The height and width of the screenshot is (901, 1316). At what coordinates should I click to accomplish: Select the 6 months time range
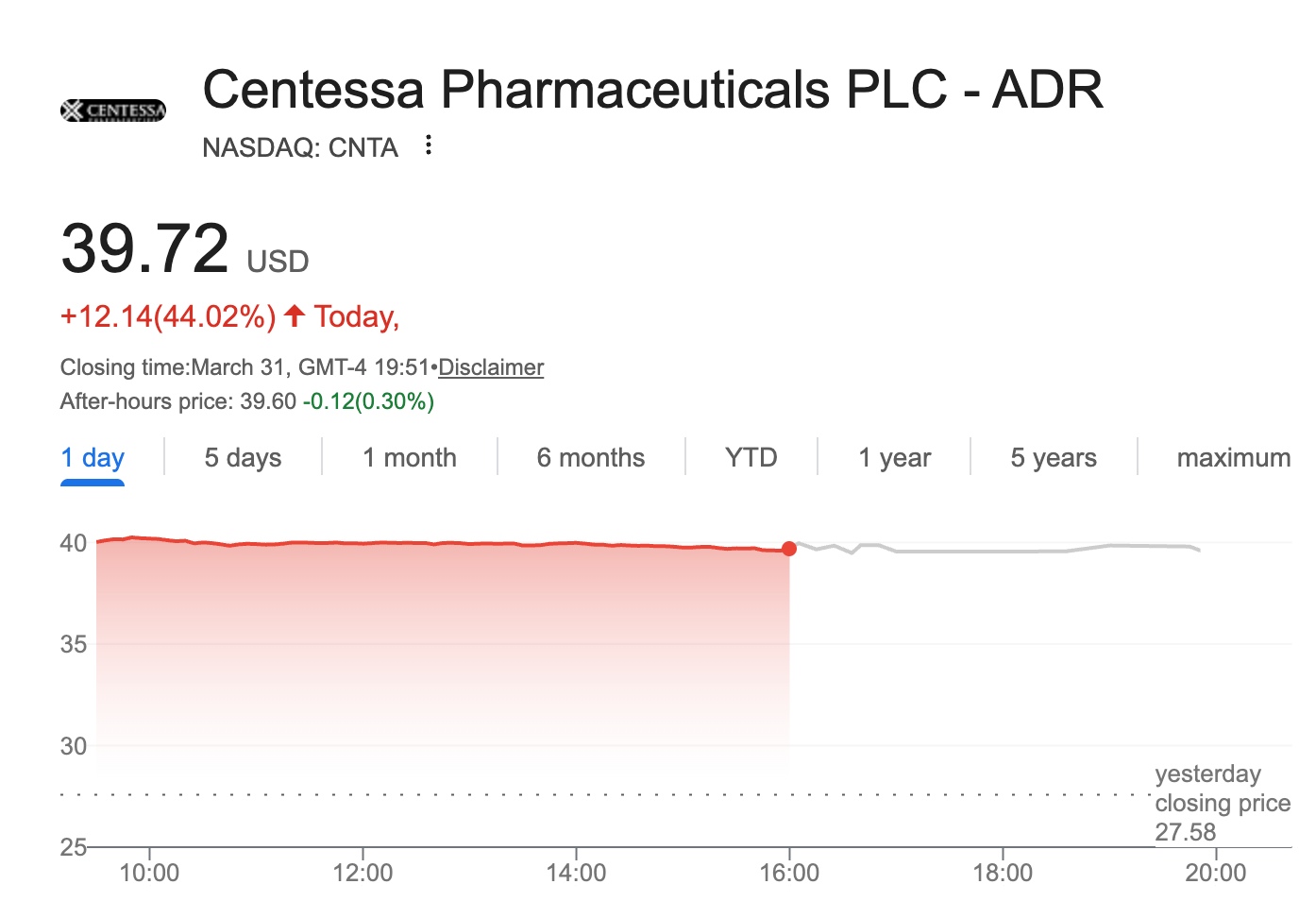tap(591, 457)
